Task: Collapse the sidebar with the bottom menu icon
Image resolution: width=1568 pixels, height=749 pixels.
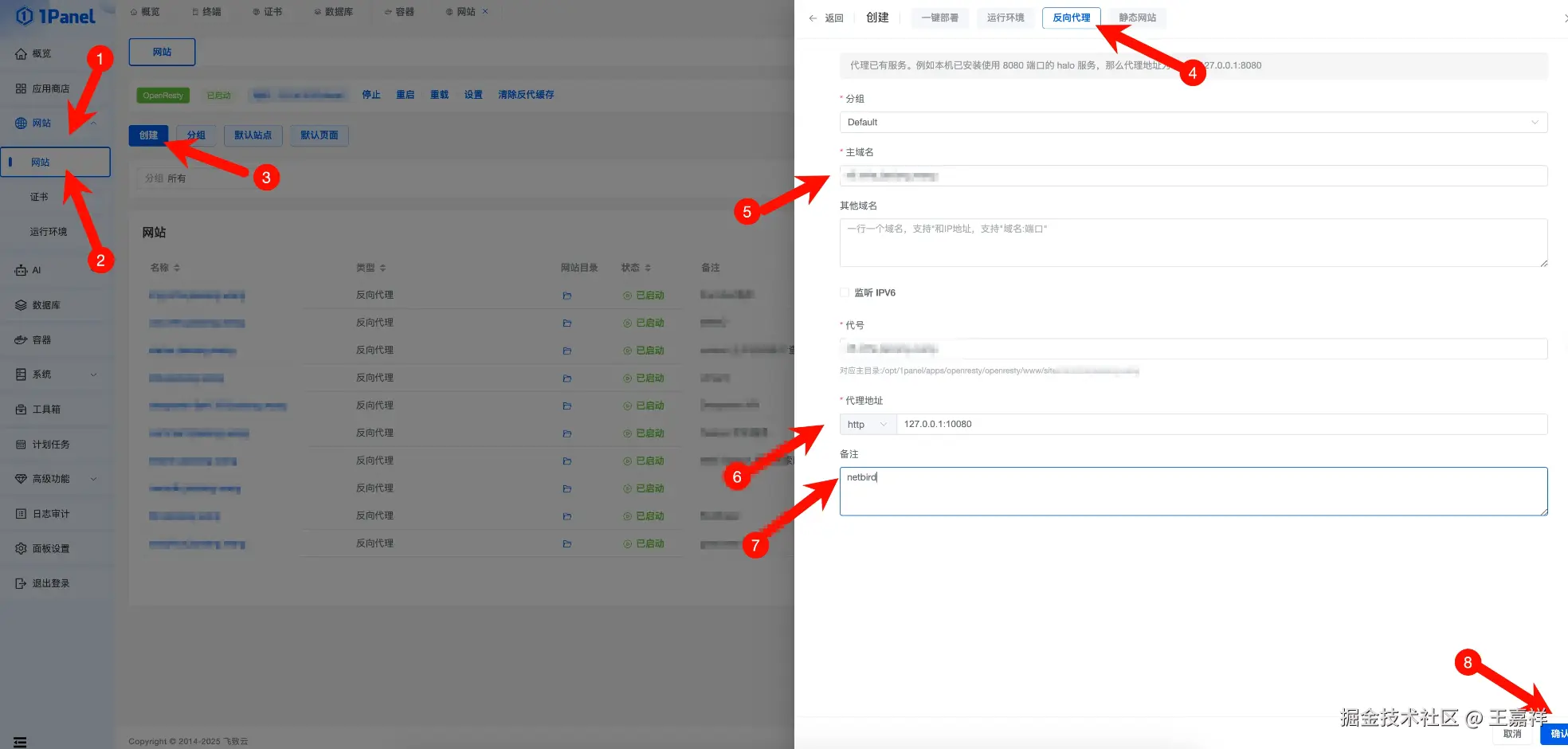Action: tap(20, 742)
